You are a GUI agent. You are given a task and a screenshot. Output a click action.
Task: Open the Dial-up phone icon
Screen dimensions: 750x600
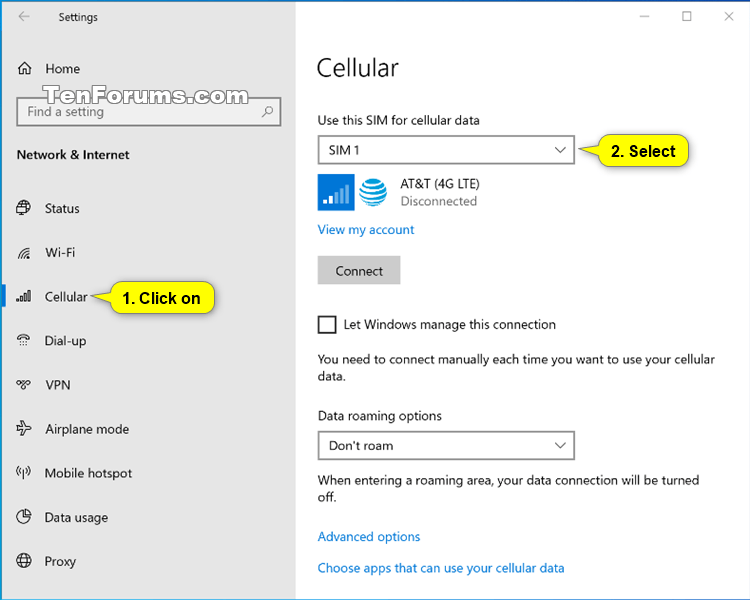point(23,340)
